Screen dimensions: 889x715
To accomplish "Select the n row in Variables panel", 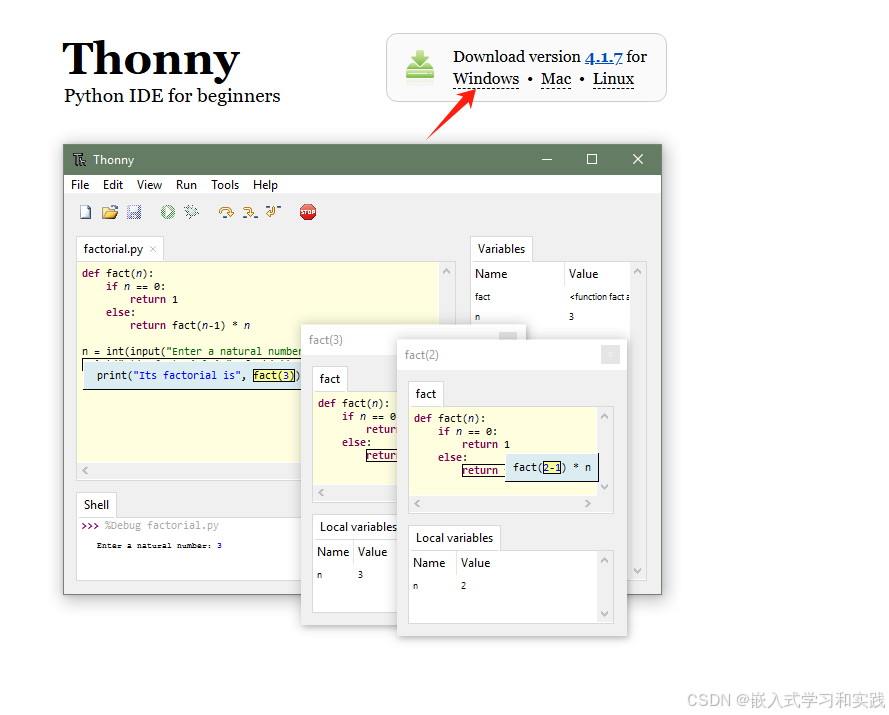I will pyautogui.click(x=551, y=317).
